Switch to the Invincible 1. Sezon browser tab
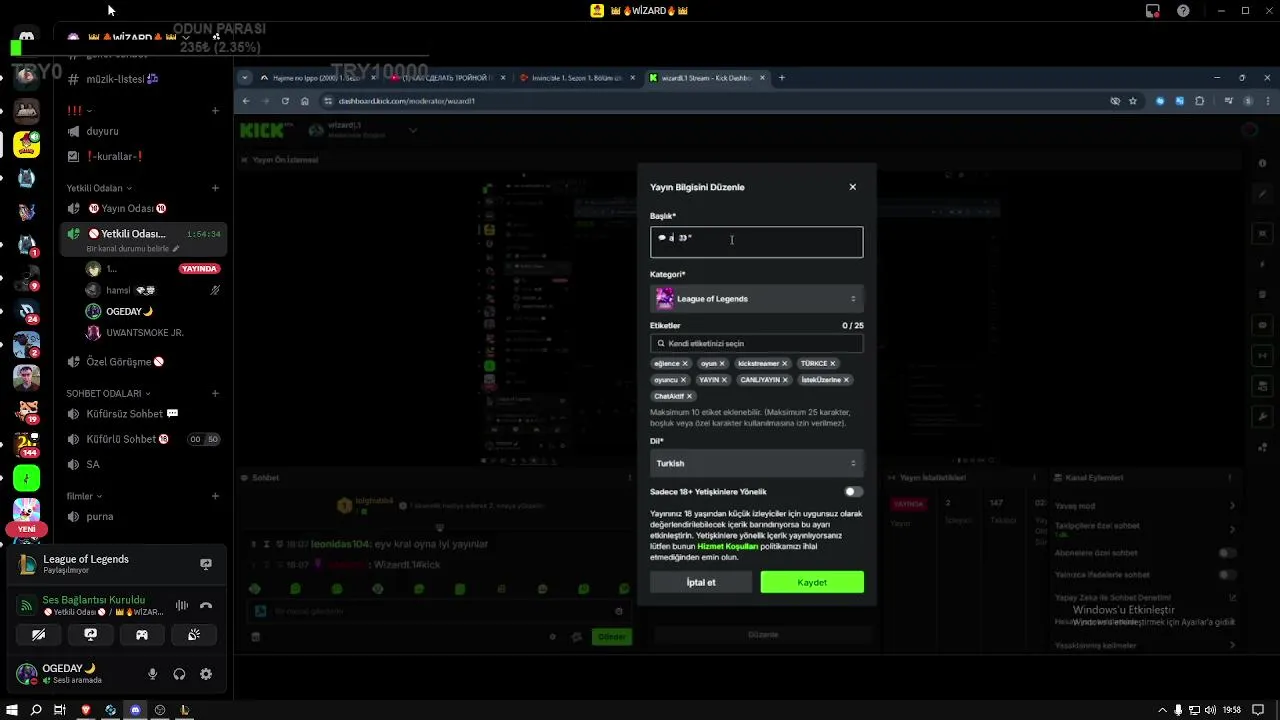1280x720 pixels. pyautogui.click(x=576, y=77)
